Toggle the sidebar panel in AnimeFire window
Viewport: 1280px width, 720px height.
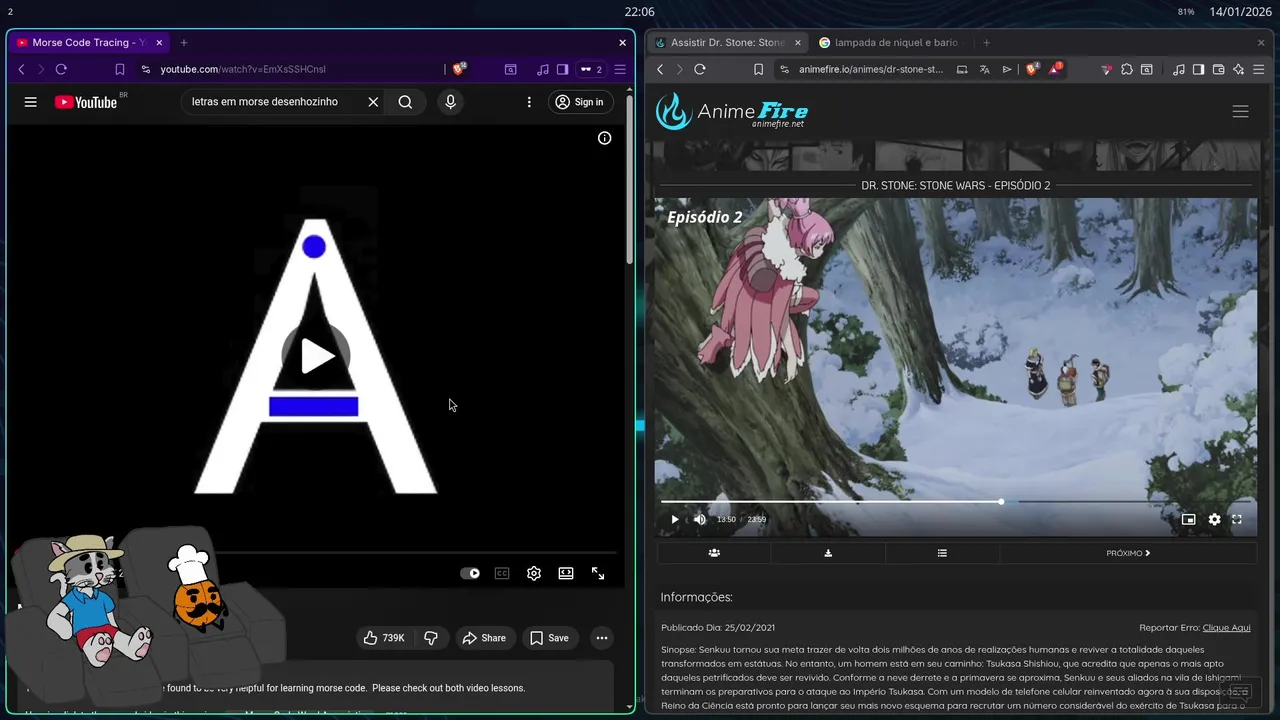coord(1198,69)
